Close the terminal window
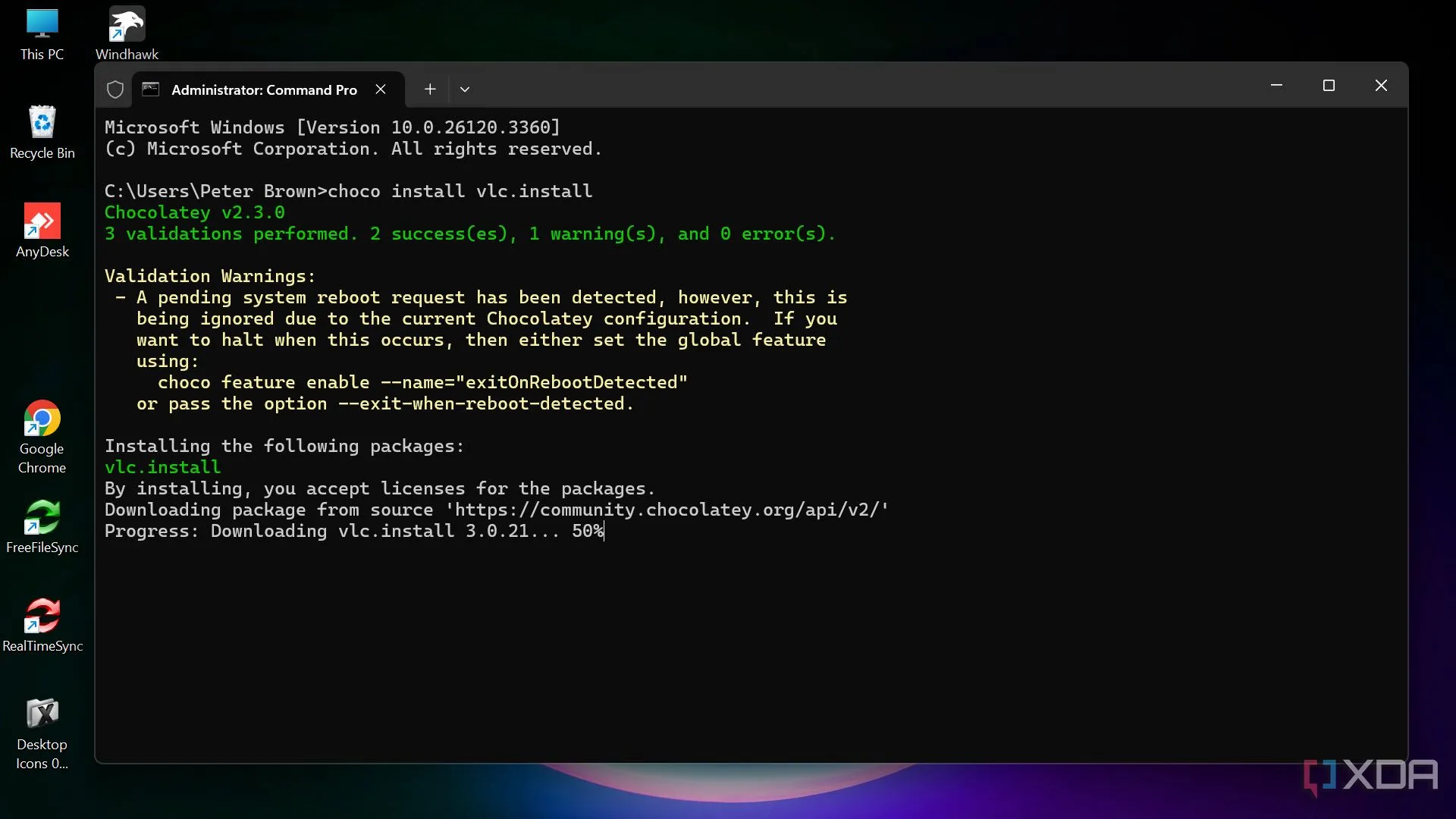This screenshot has height=819, width=1456. click(x=1381, y=86)
